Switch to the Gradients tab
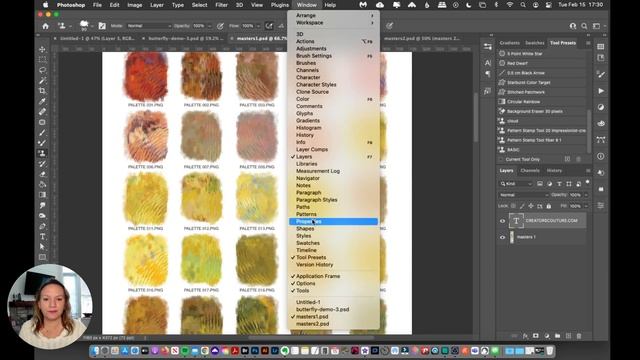The image size is (640, 360). 509,43
